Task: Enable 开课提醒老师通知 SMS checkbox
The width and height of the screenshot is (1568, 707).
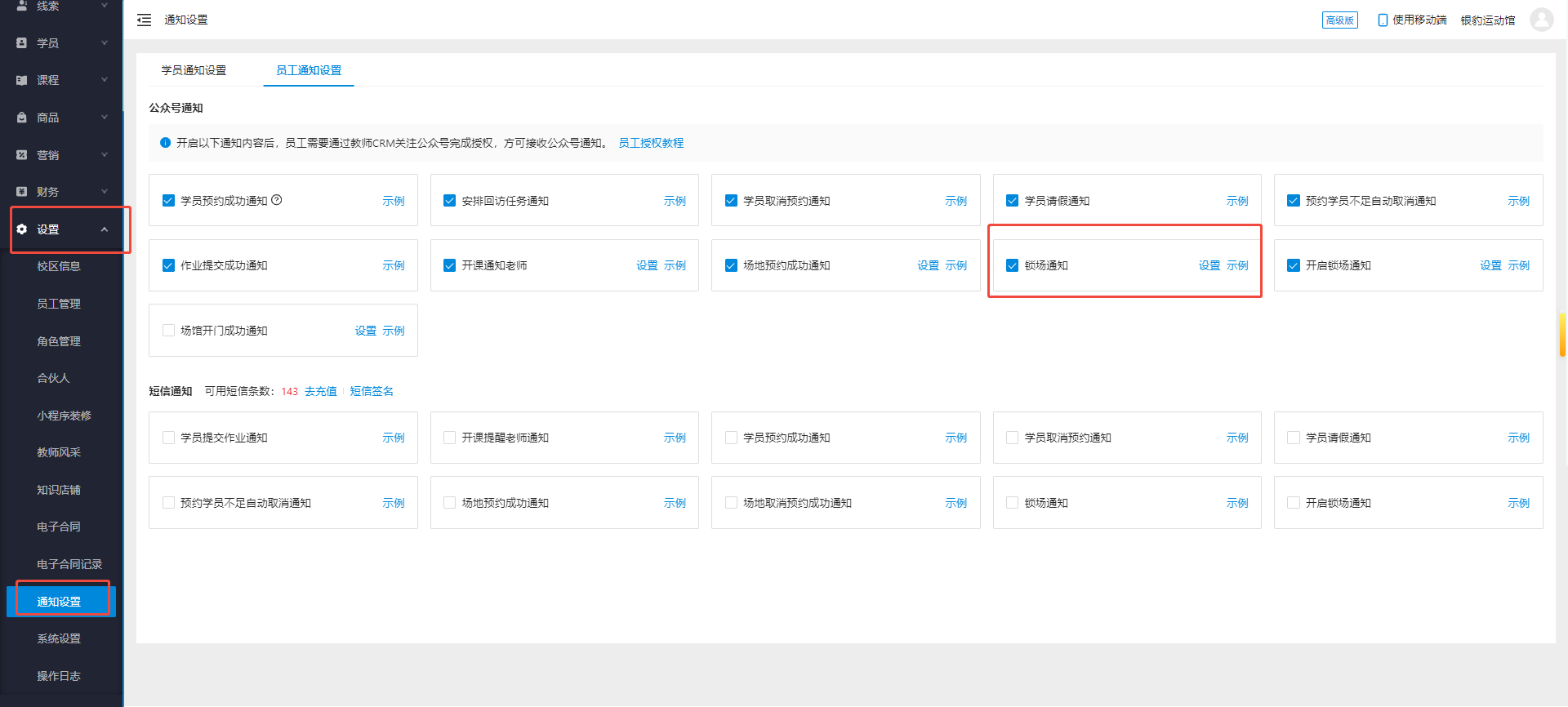Action: pos(449,438)
